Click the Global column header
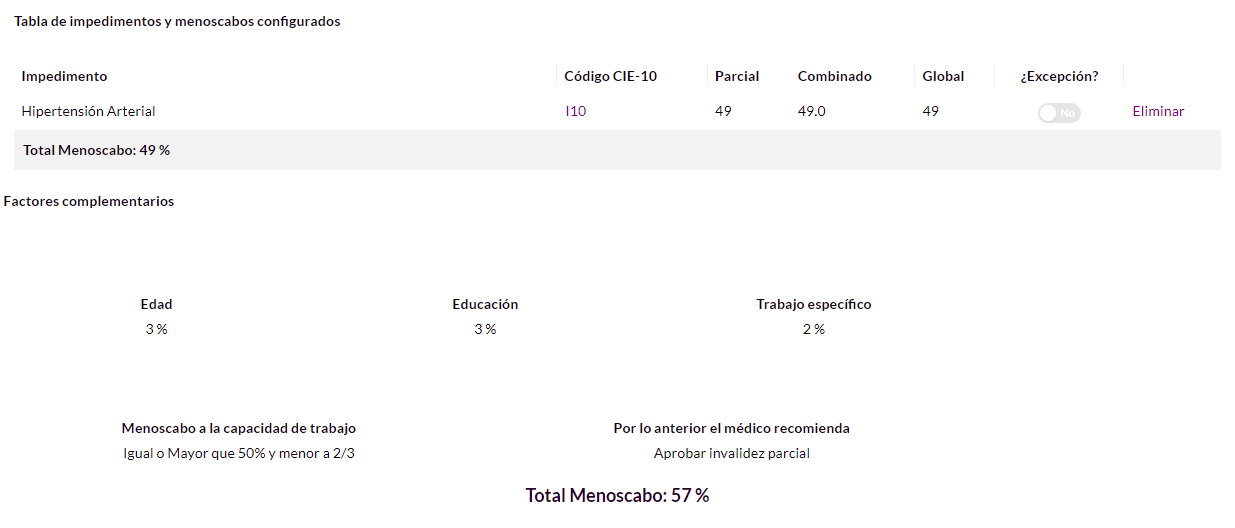This screenshot has height=528, width=1235. (x=943, y=76)
